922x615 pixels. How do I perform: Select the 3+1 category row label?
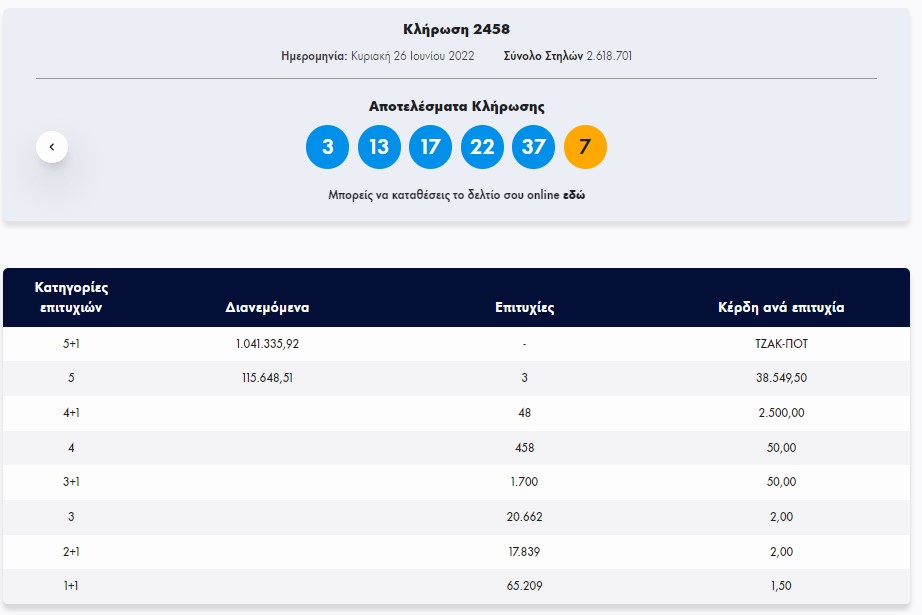pos(71,482)
